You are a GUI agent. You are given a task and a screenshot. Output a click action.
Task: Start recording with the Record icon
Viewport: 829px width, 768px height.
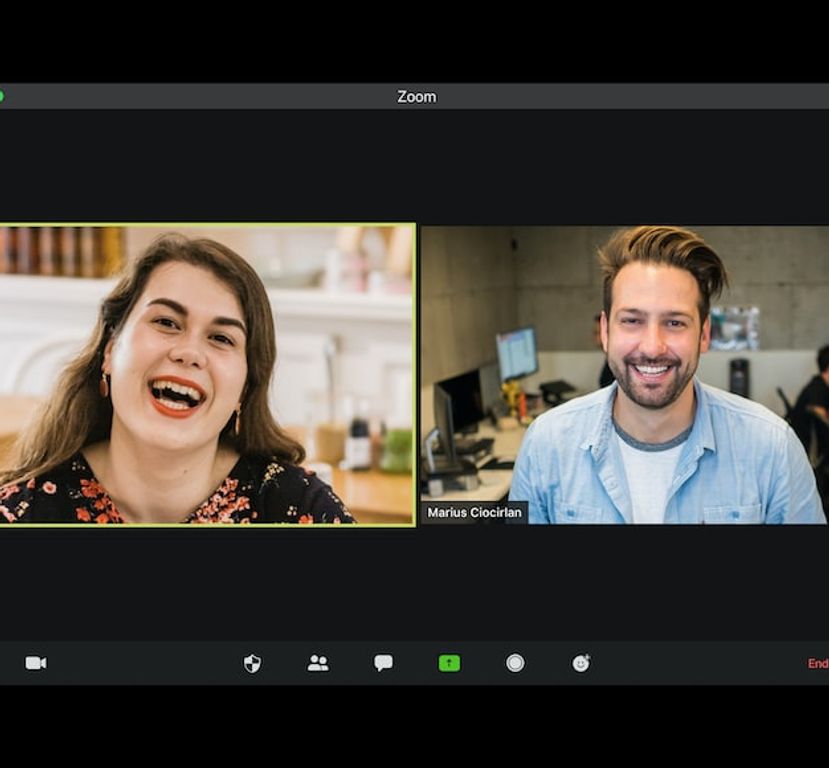coord(513,663)
